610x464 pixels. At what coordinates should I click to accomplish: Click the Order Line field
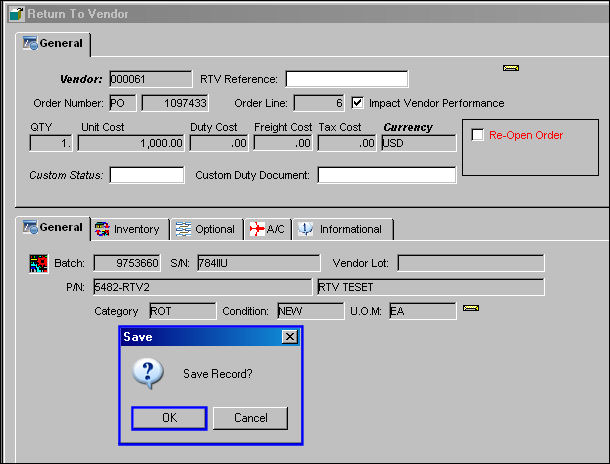pyautogui.click(x=319, y=103)
